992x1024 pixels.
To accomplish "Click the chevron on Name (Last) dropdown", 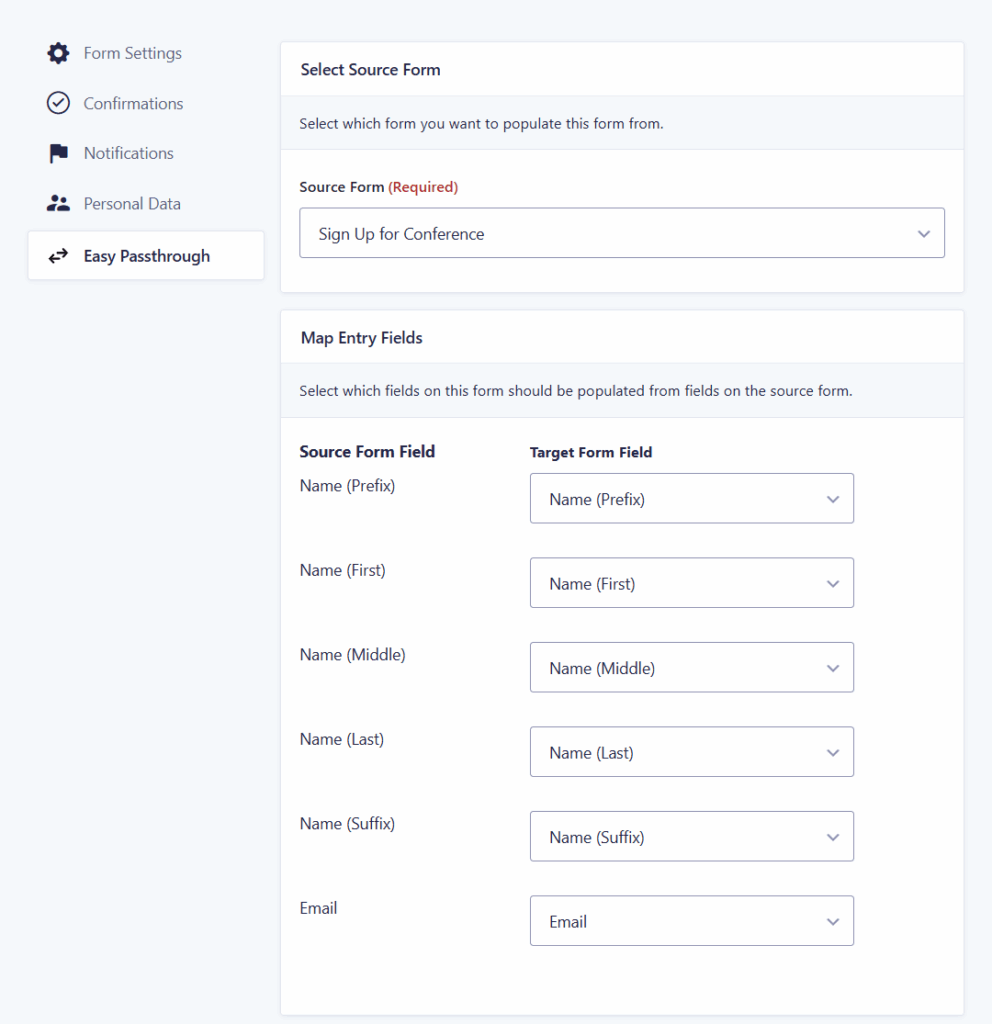I will (833, 752).
